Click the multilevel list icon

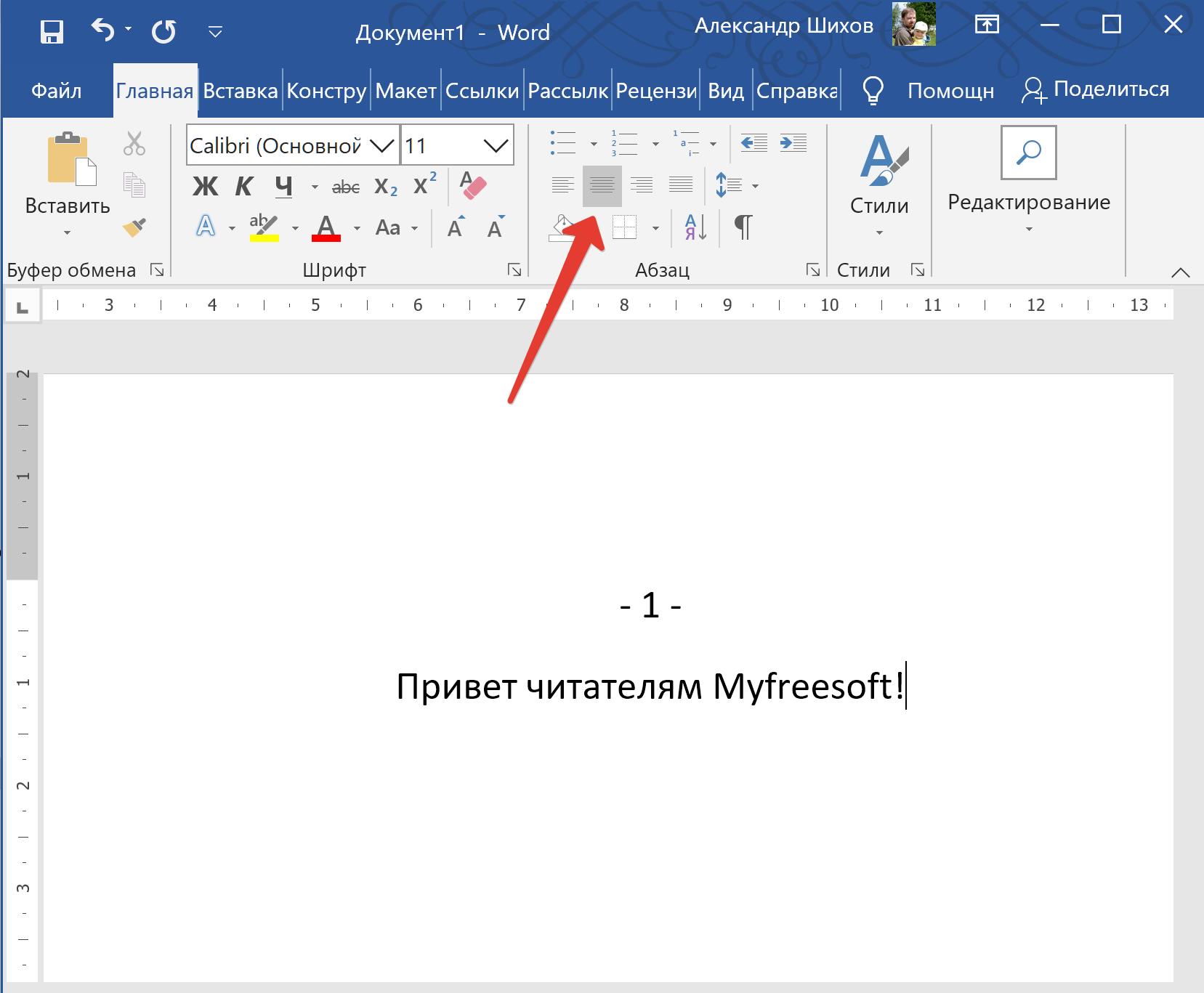tap(686, 143)
